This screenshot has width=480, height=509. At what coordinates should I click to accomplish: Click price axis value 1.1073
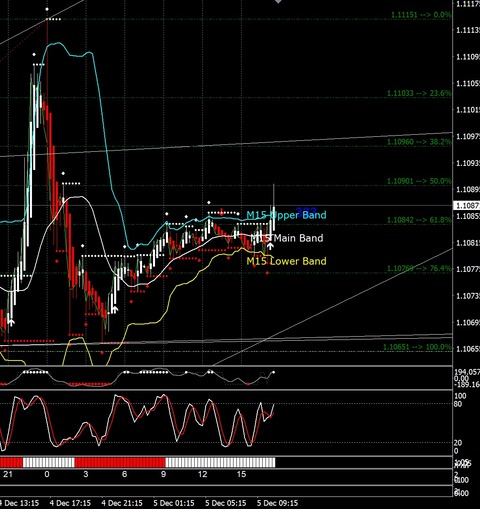click(x=468, y=296)
